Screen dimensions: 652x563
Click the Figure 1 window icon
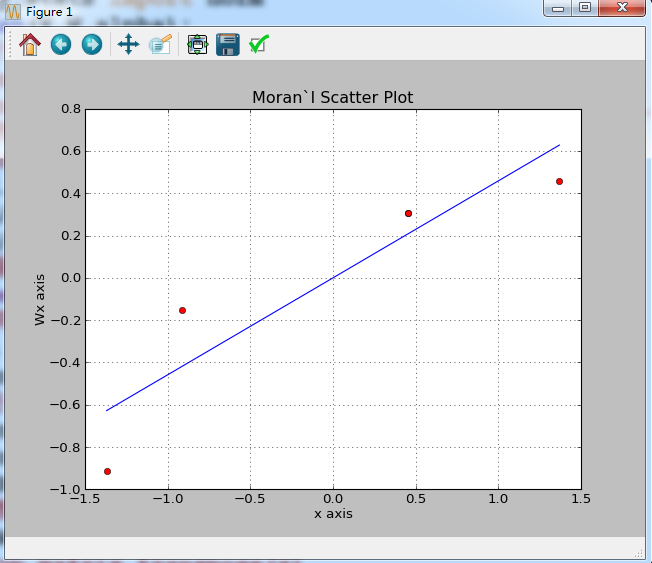coord(14,11)
